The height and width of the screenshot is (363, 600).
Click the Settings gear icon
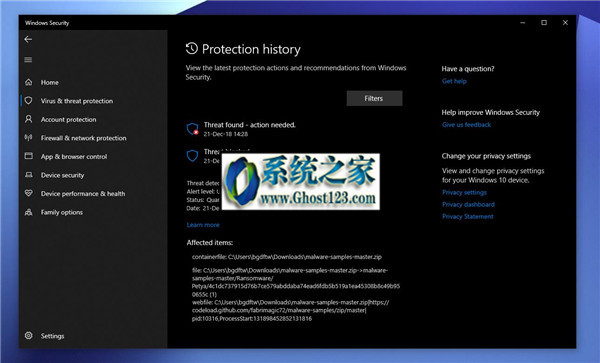click(x=28, y=335)
